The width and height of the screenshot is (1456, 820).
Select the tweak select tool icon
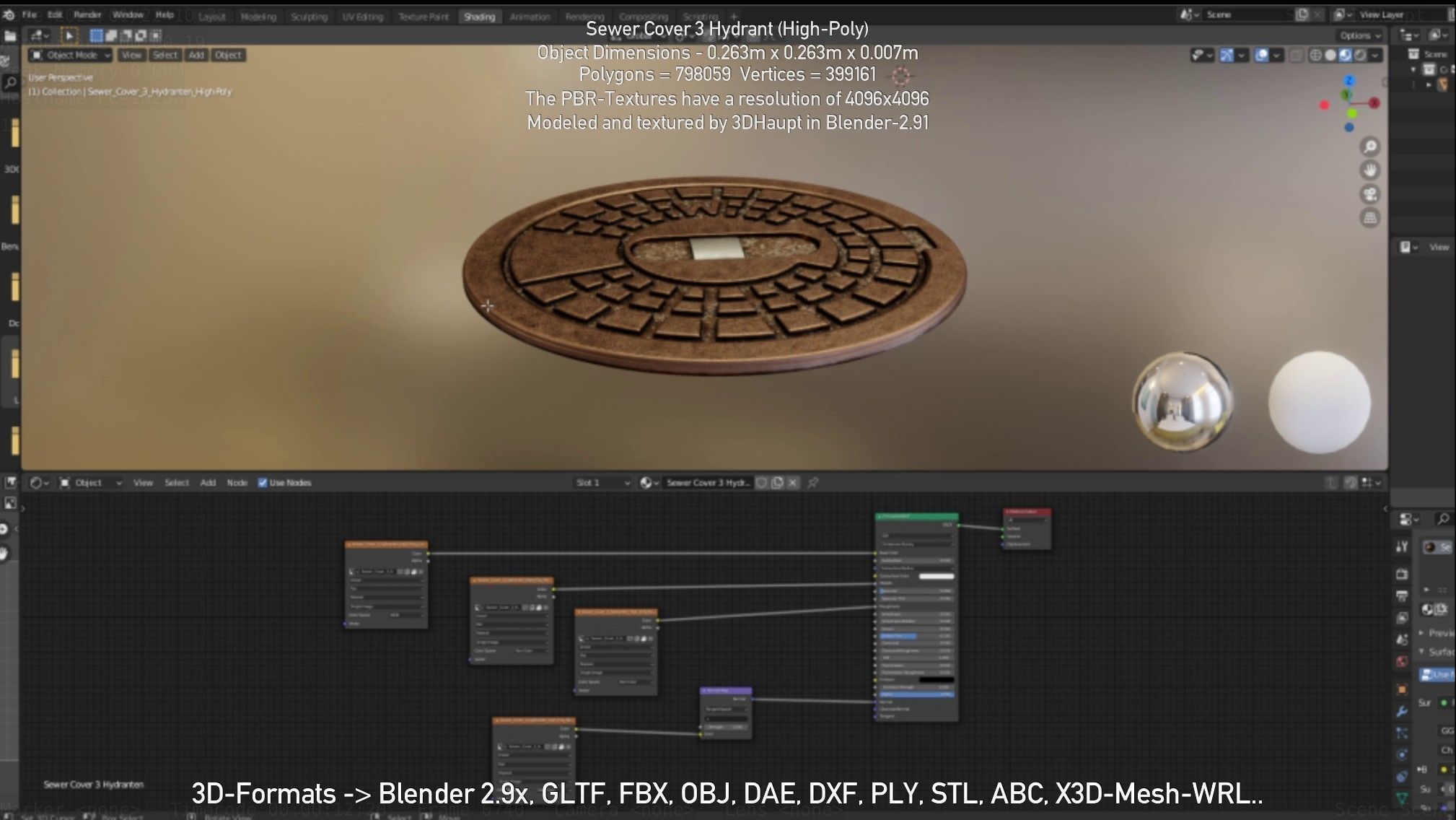pyautogui.click(x=69, y=35)
